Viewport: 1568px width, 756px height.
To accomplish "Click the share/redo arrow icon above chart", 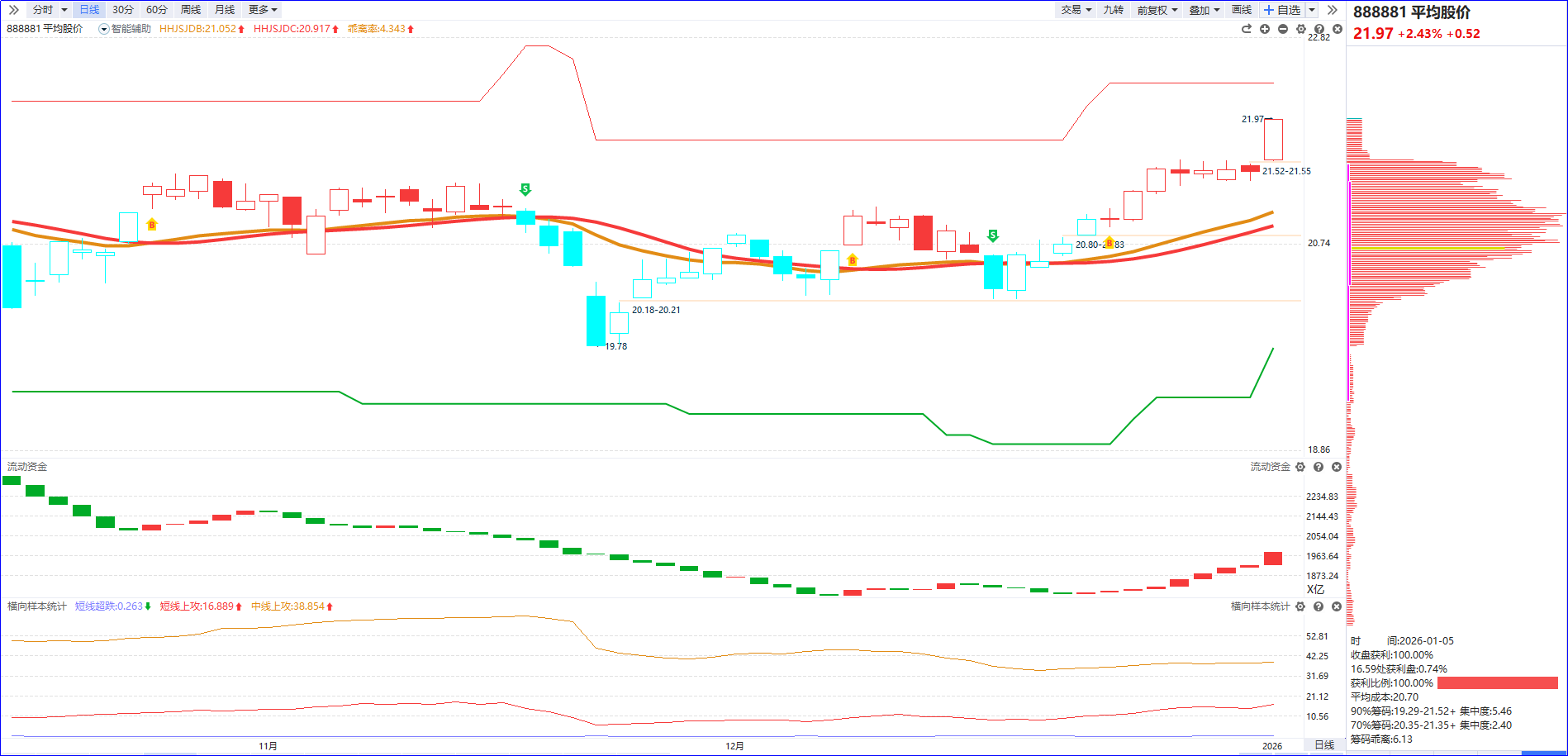I will pyautogui.click(x=1247, y=29).
